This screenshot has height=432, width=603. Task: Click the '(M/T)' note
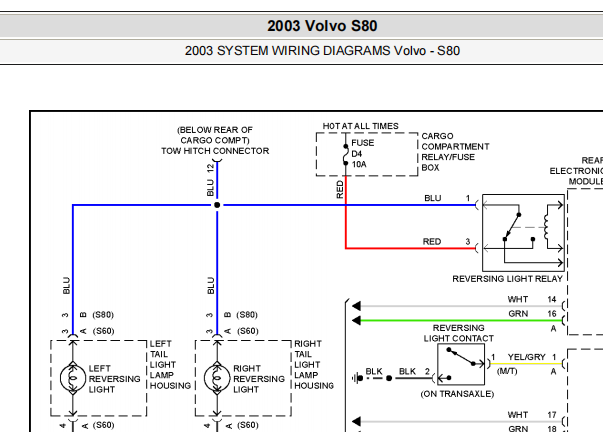(507, 371)
